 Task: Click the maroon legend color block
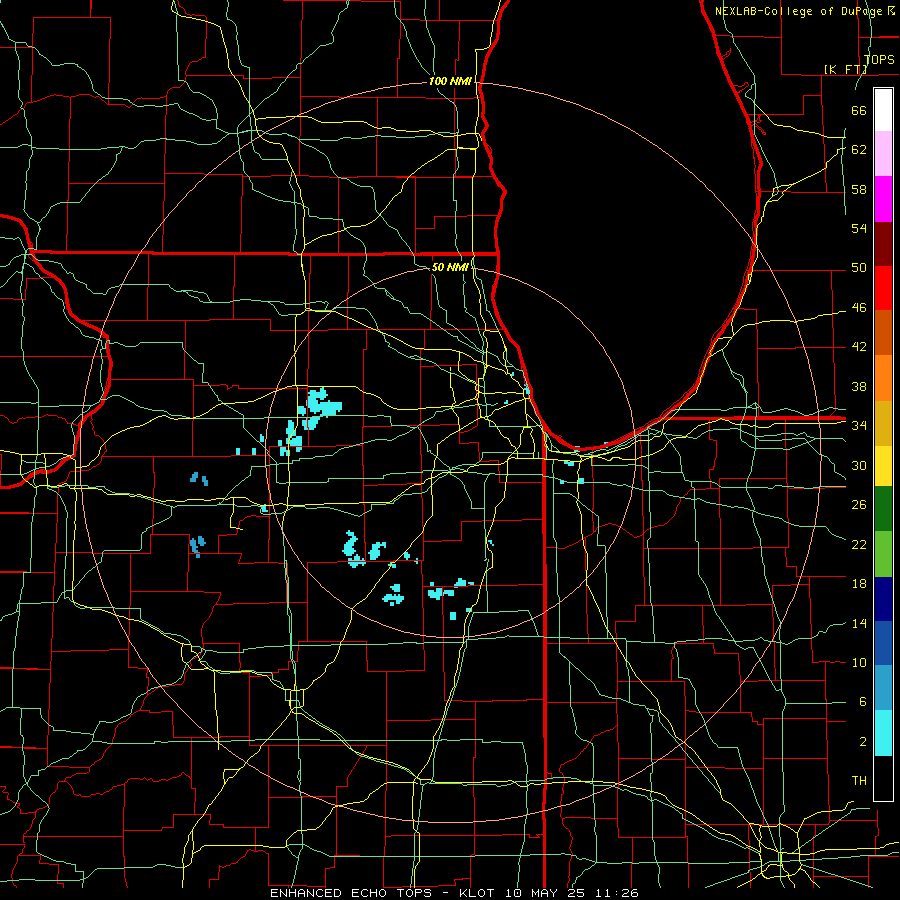[x=883, y=243]
